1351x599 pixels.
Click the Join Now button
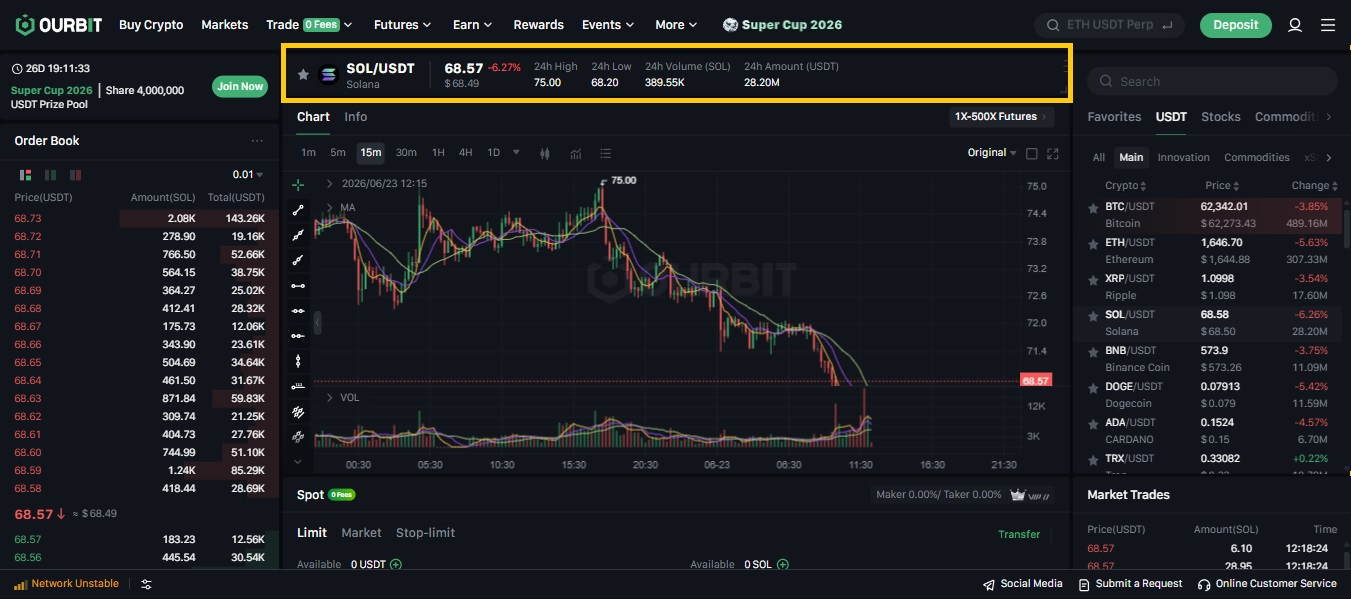[x=240, y=87]
